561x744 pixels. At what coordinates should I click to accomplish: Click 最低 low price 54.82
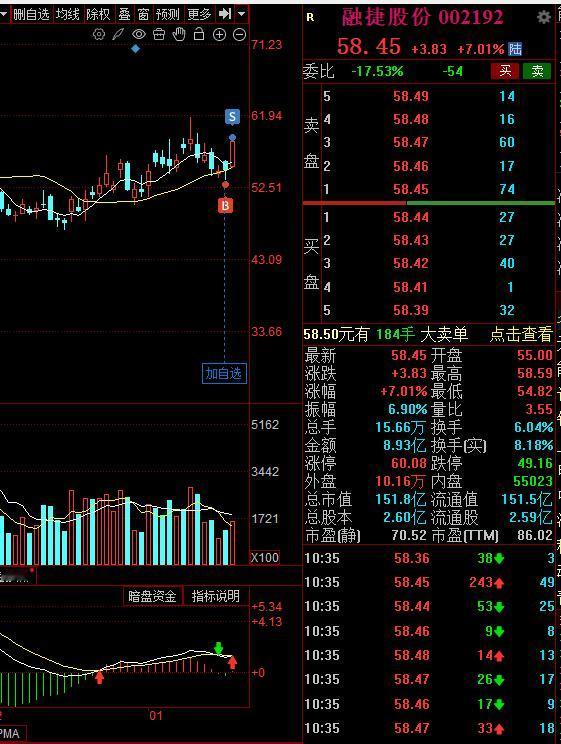[535, 391]
